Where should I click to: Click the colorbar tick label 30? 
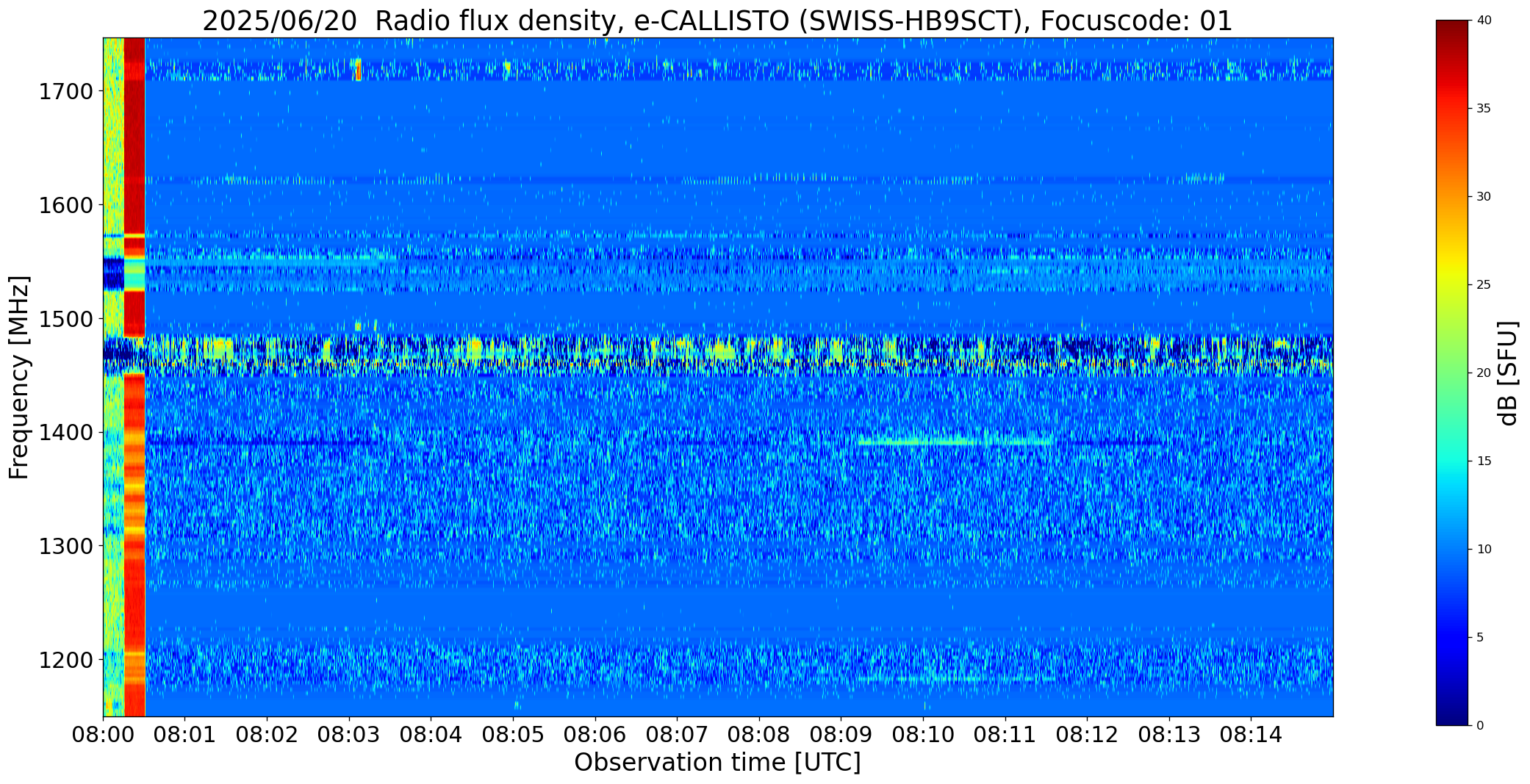1484,197
